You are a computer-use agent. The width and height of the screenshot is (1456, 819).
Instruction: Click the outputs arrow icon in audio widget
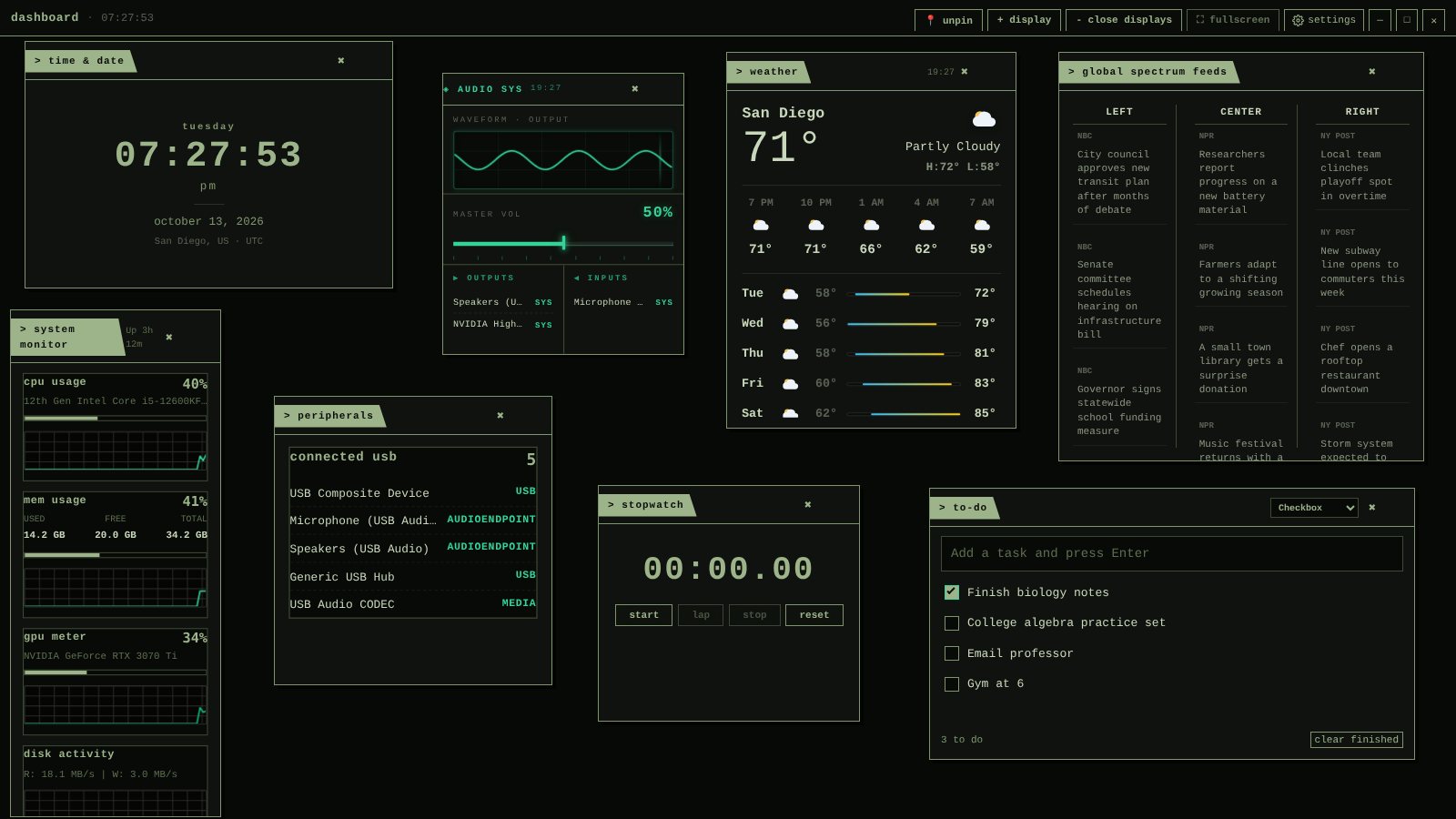[x=456, y=278]
